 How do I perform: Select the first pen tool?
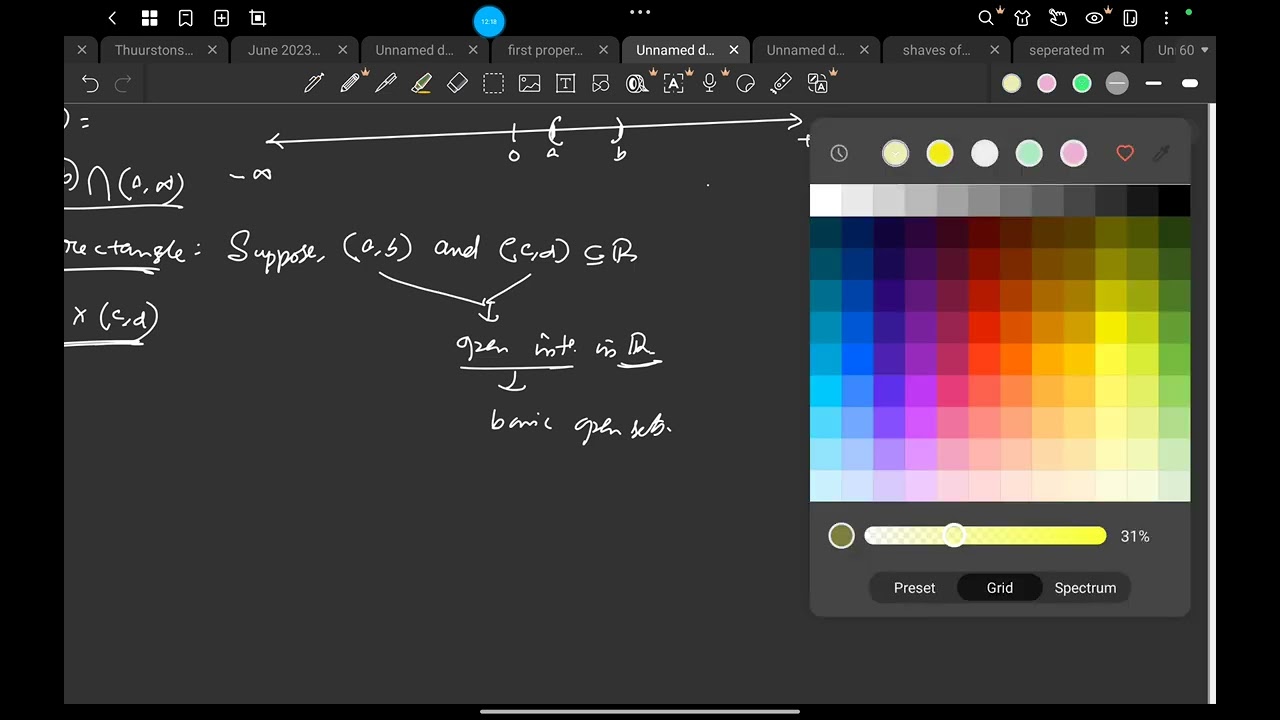click(x=314, y=84)
